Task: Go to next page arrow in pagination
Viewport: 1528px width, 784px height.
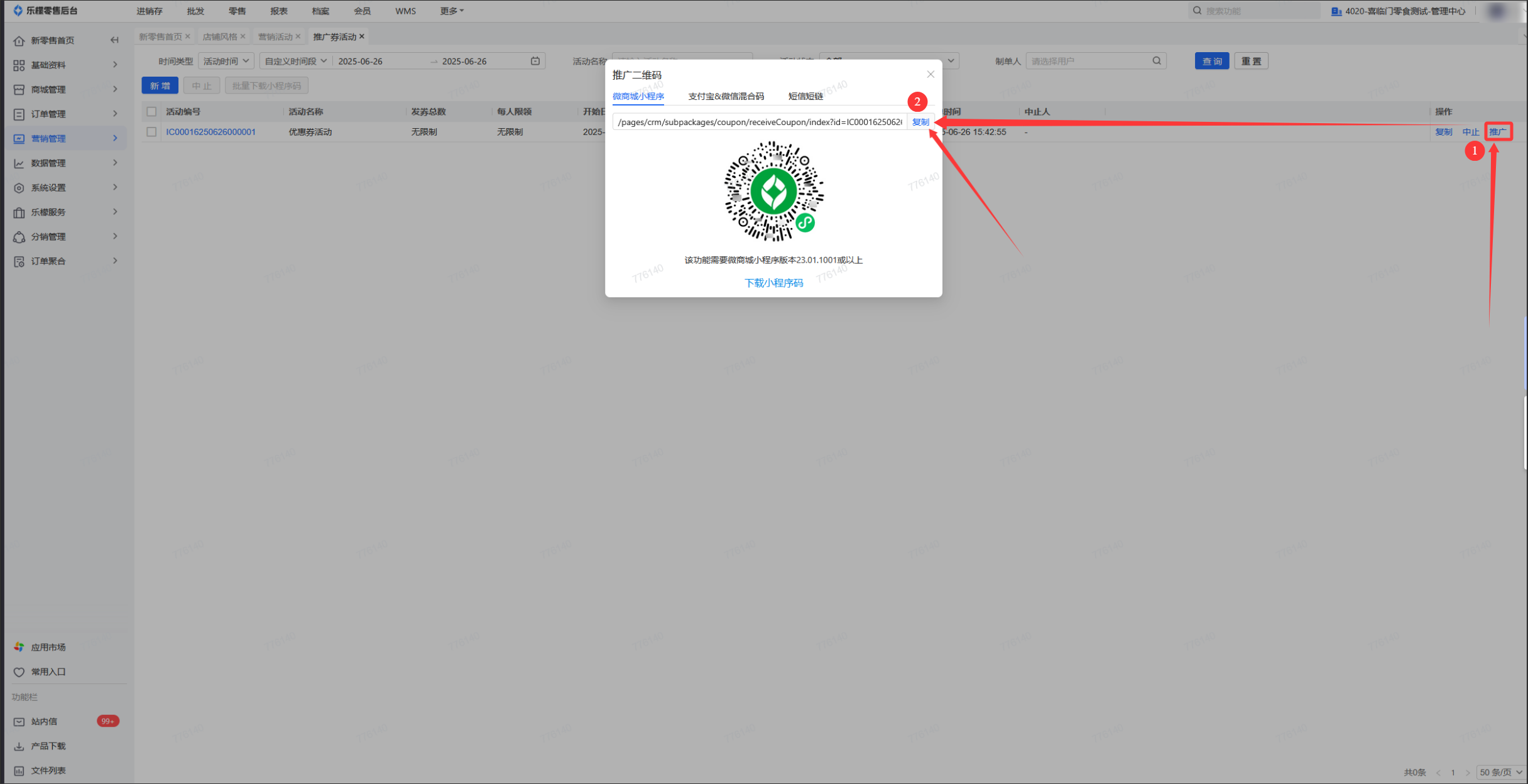Action: click(1468, 773)
